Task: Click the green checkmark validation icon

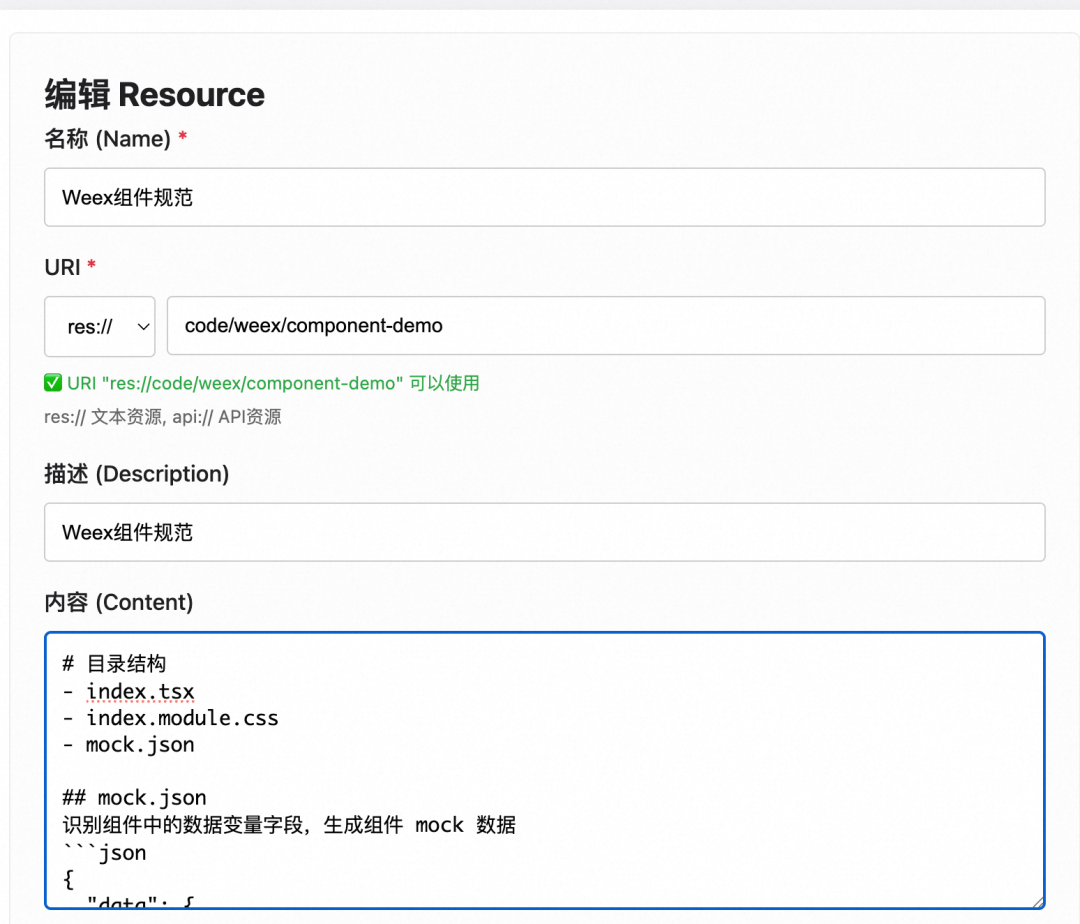Action: click(53, 383)
